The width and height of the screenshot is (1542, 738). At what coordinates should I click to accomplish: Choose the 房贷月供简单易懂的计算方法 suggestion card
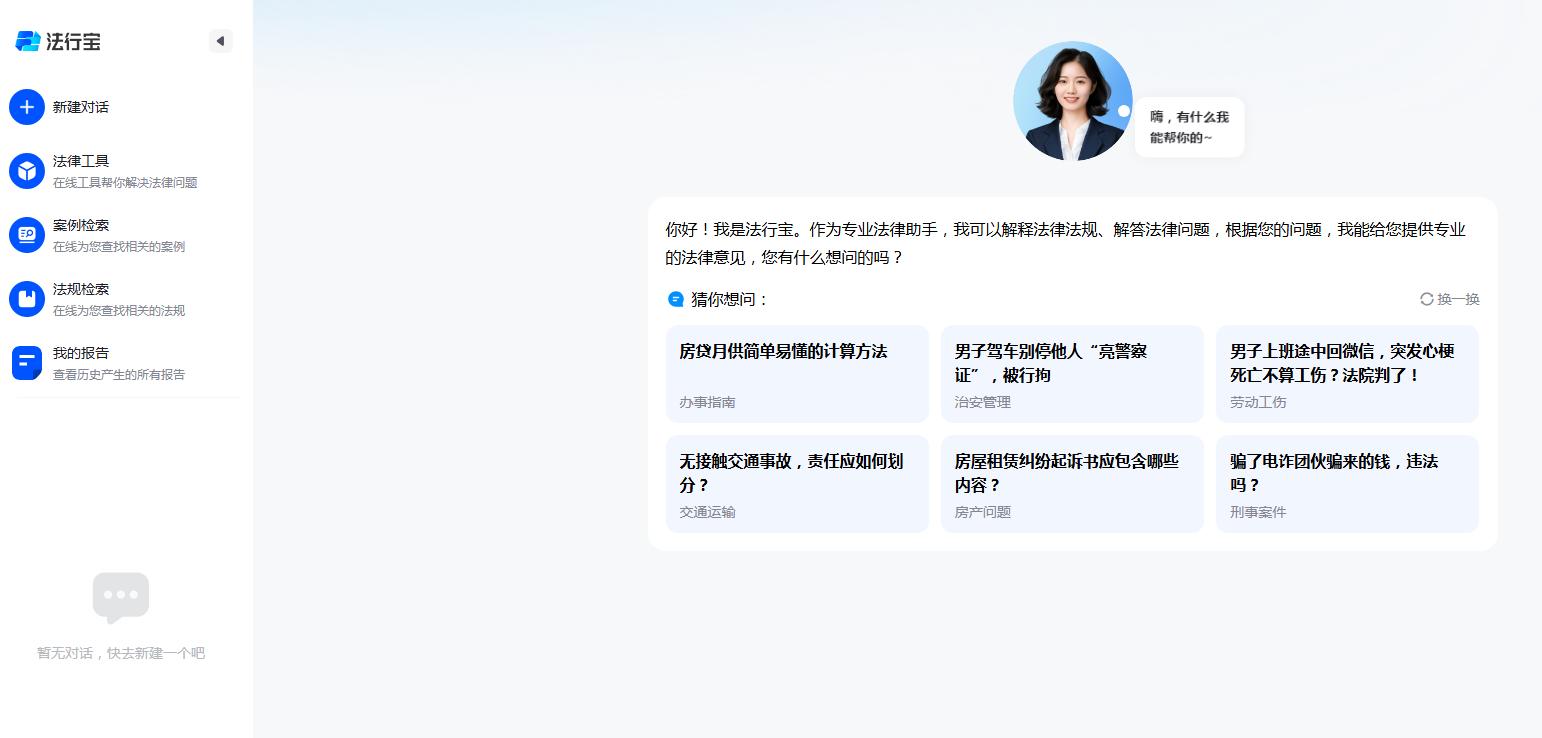tap(797, 374)
